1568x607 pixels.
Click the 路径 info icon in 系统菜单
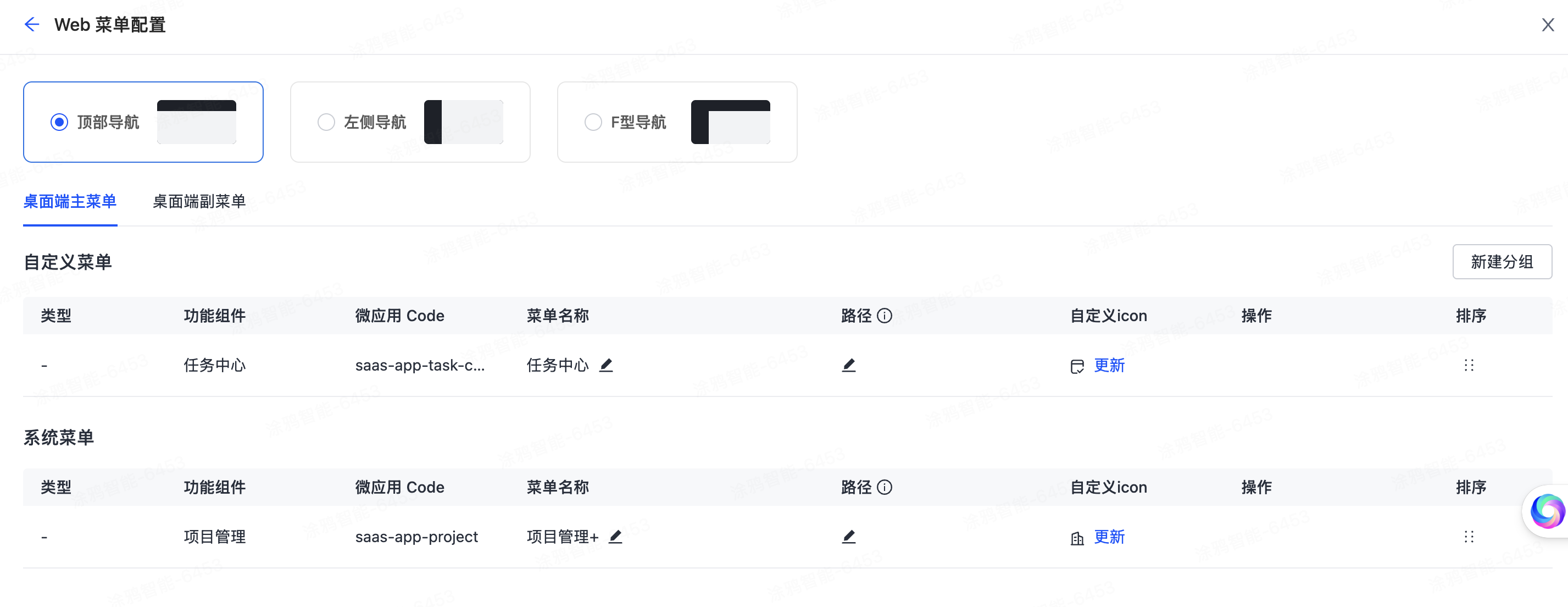coord(885,487)
